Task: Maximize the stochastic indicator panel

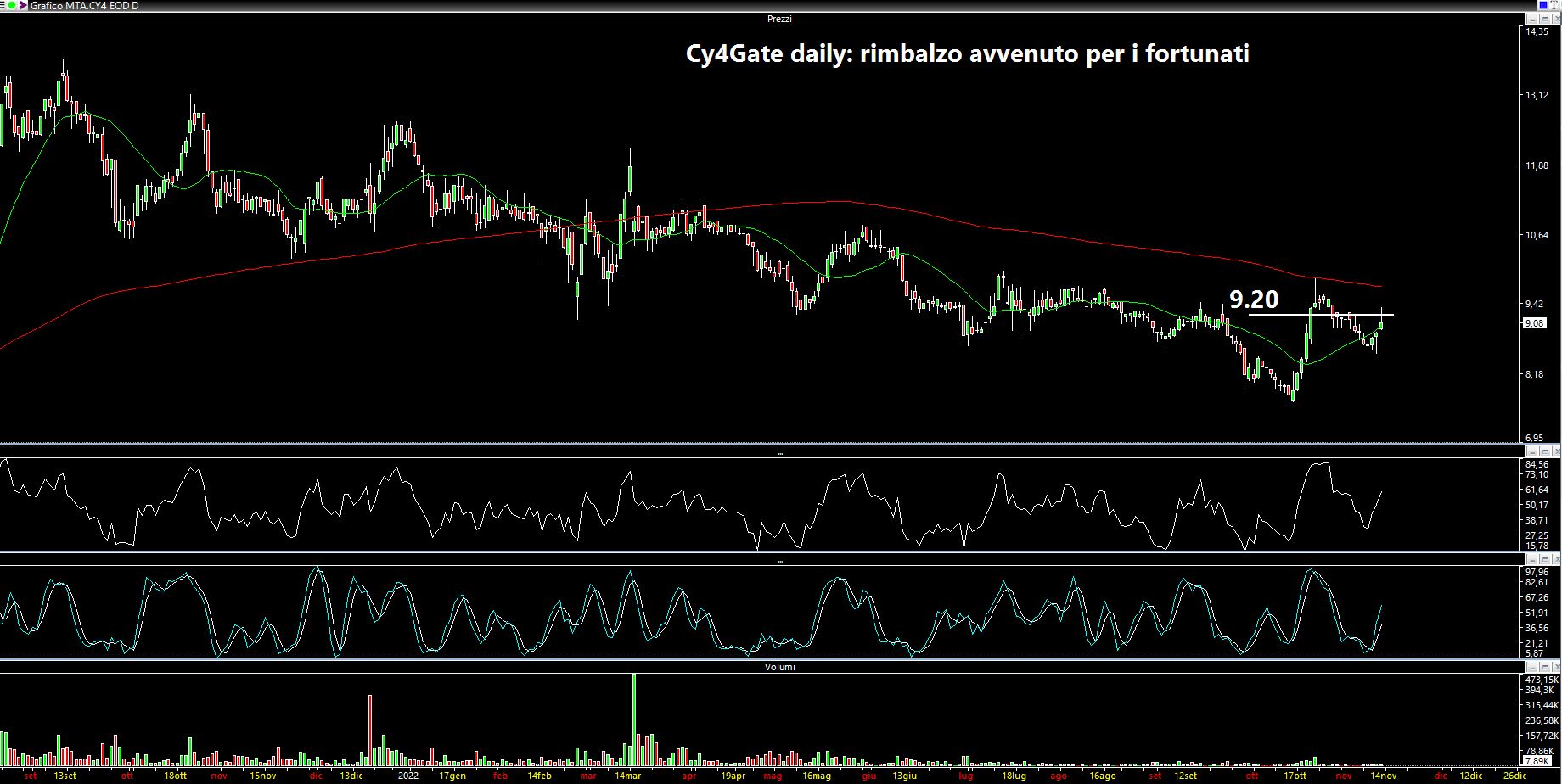Action: (x=1545, y=560)
